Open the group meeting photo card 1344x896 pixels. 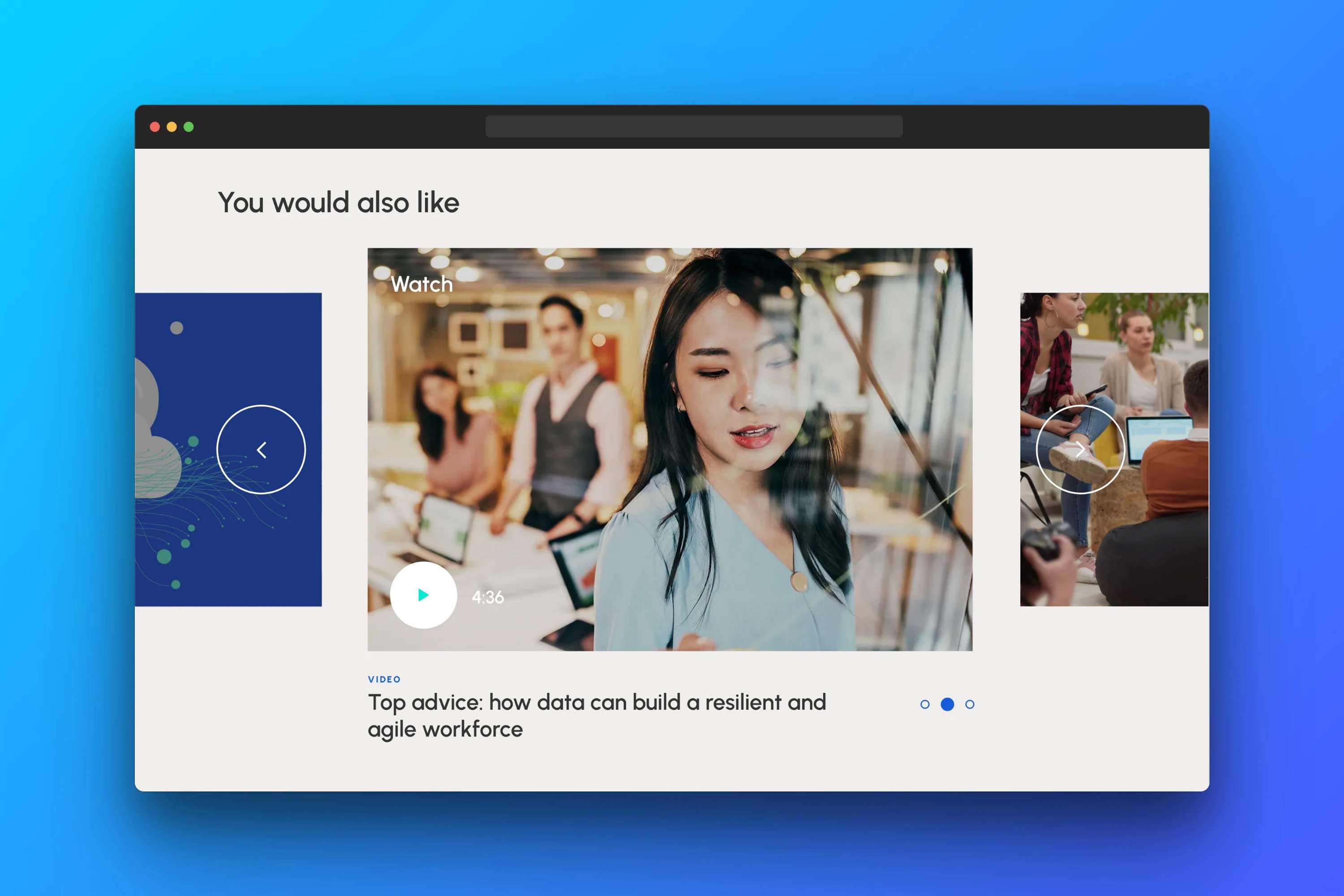click(x=1114, y=450)
